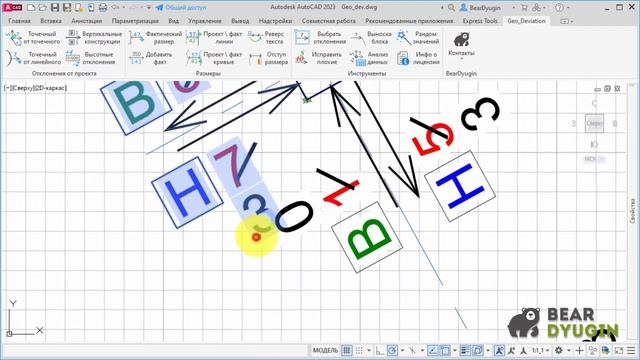Click Рандом значений tool

(x=418, y=38)
